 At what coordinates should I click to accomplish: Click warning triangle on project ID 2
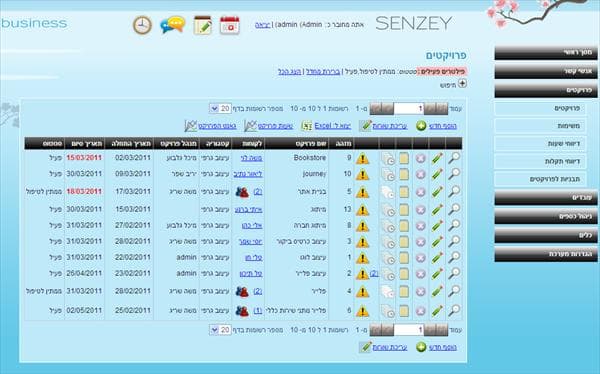(362, 274)
